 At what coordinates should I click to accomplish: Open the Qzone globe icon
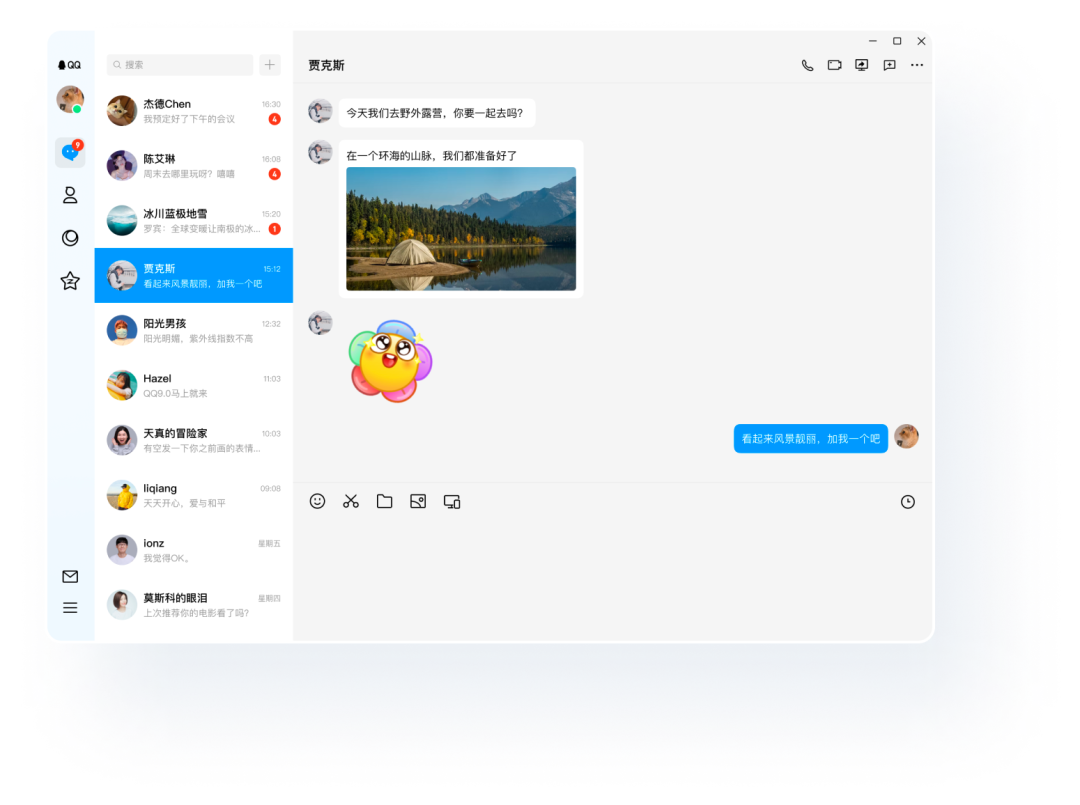[70, 238]
